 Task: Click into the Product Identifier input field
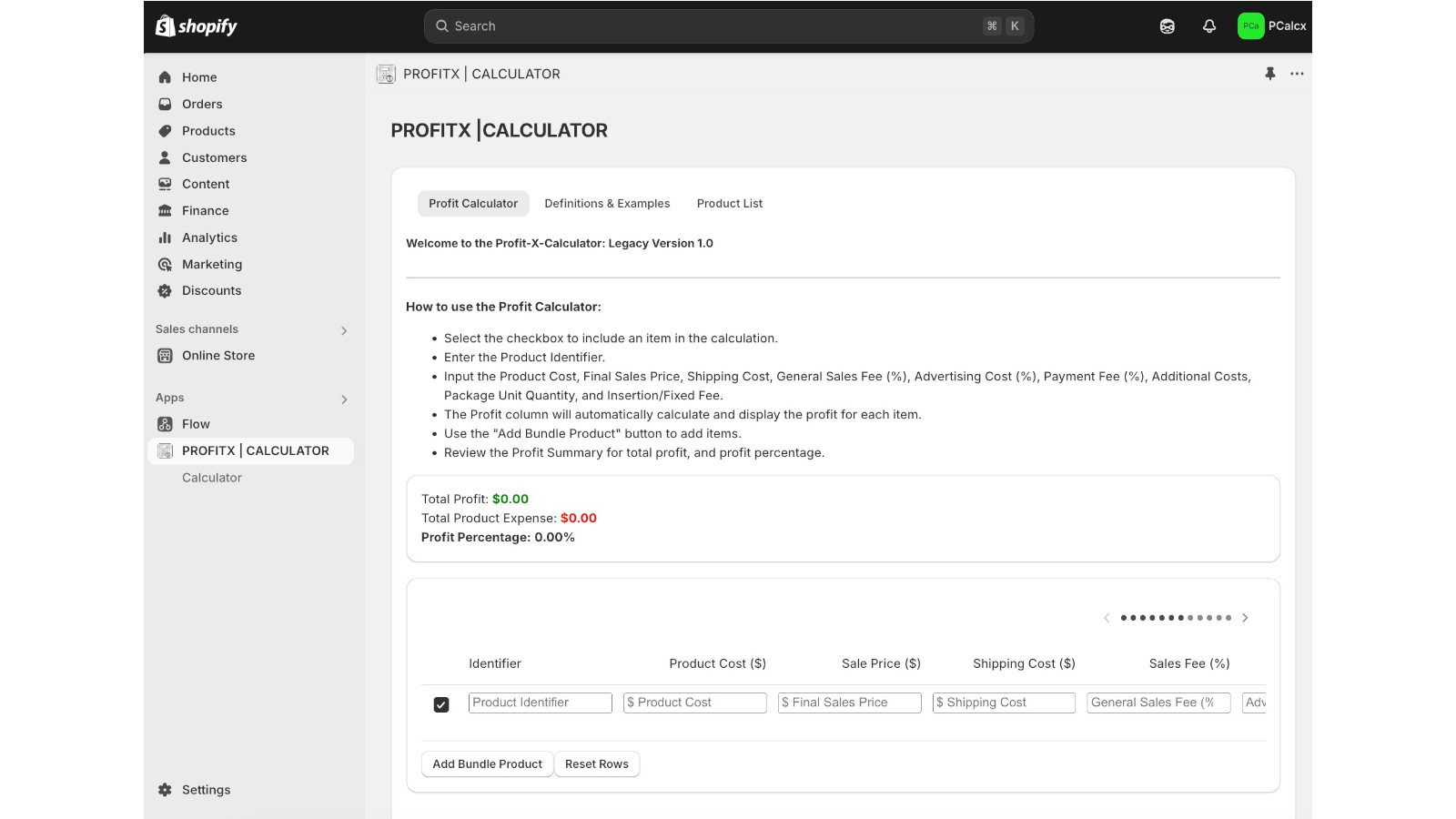point(540,703)
